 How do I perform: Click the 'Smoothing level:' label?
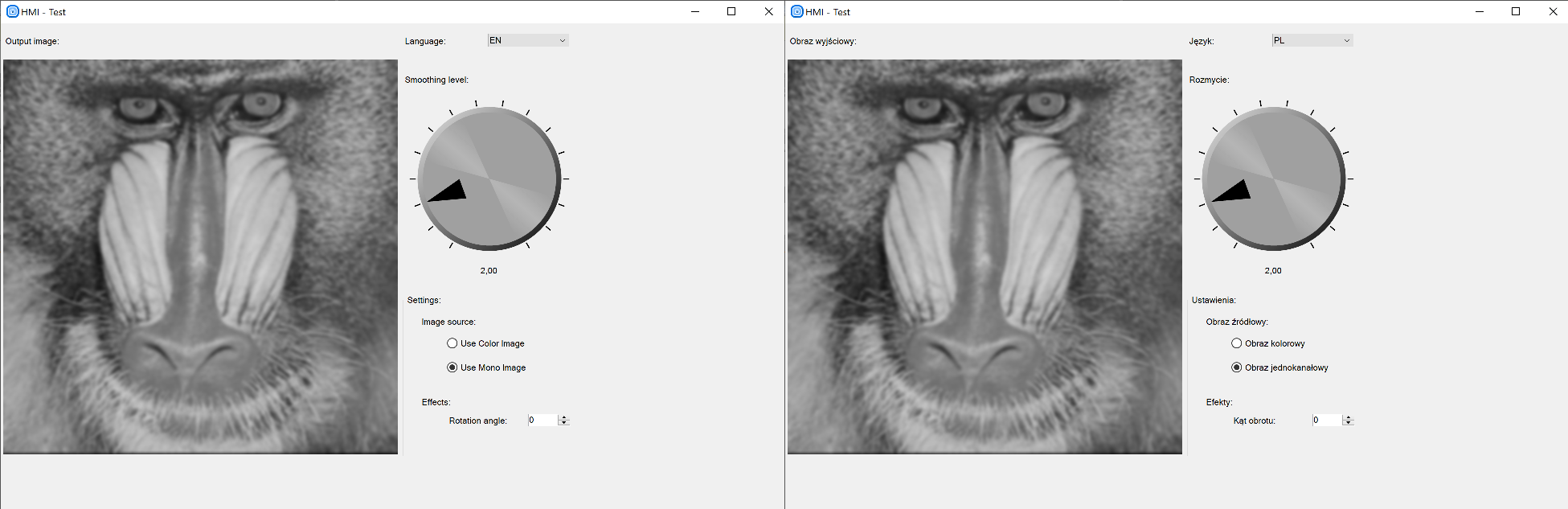click(x=436, y=80)
